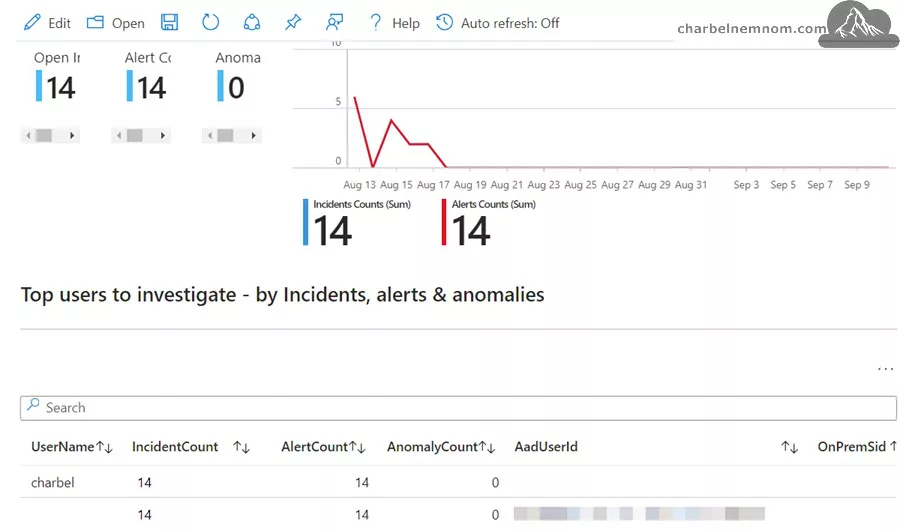Click the share/recycle workbook icon
Image resolution: width=900 pixels, height=530 pixels.
(x=252, y=22)
